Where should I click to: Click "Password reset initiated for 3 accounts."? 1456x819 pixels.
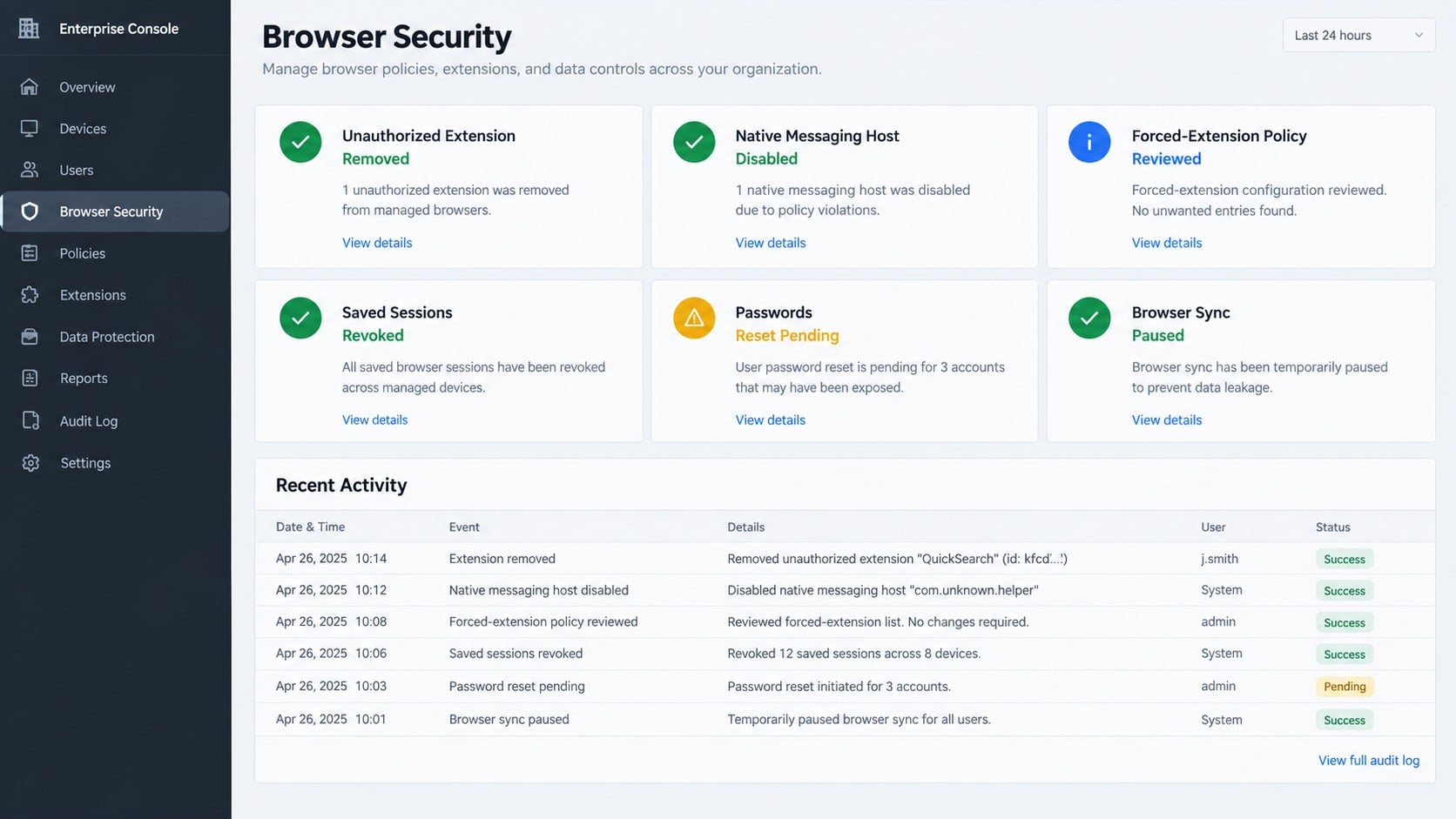839,686
